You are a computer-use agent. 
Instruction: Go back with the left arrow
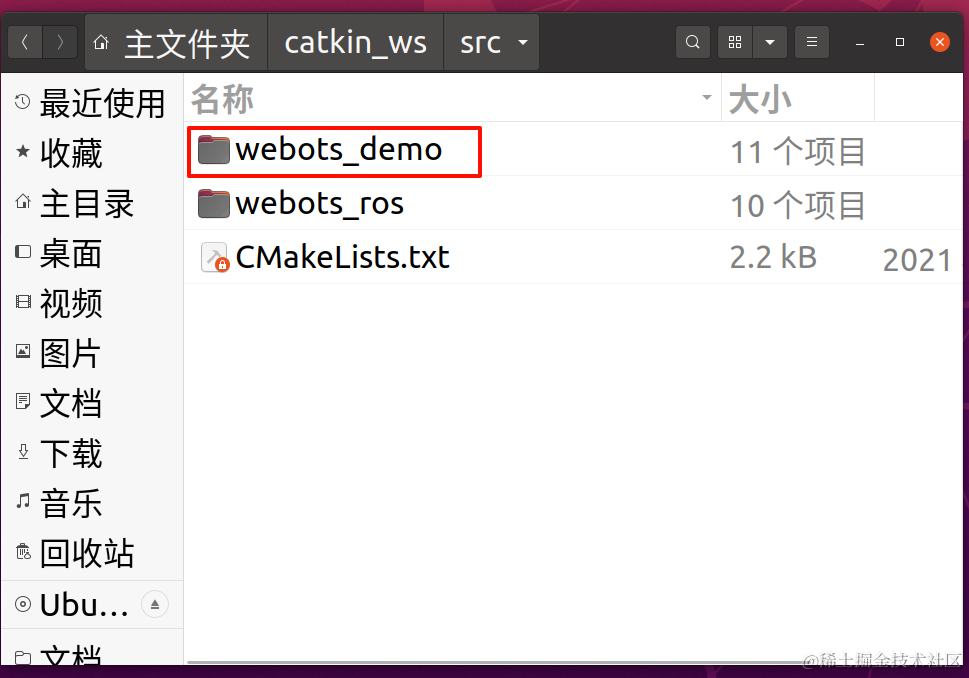coord(25,42)
